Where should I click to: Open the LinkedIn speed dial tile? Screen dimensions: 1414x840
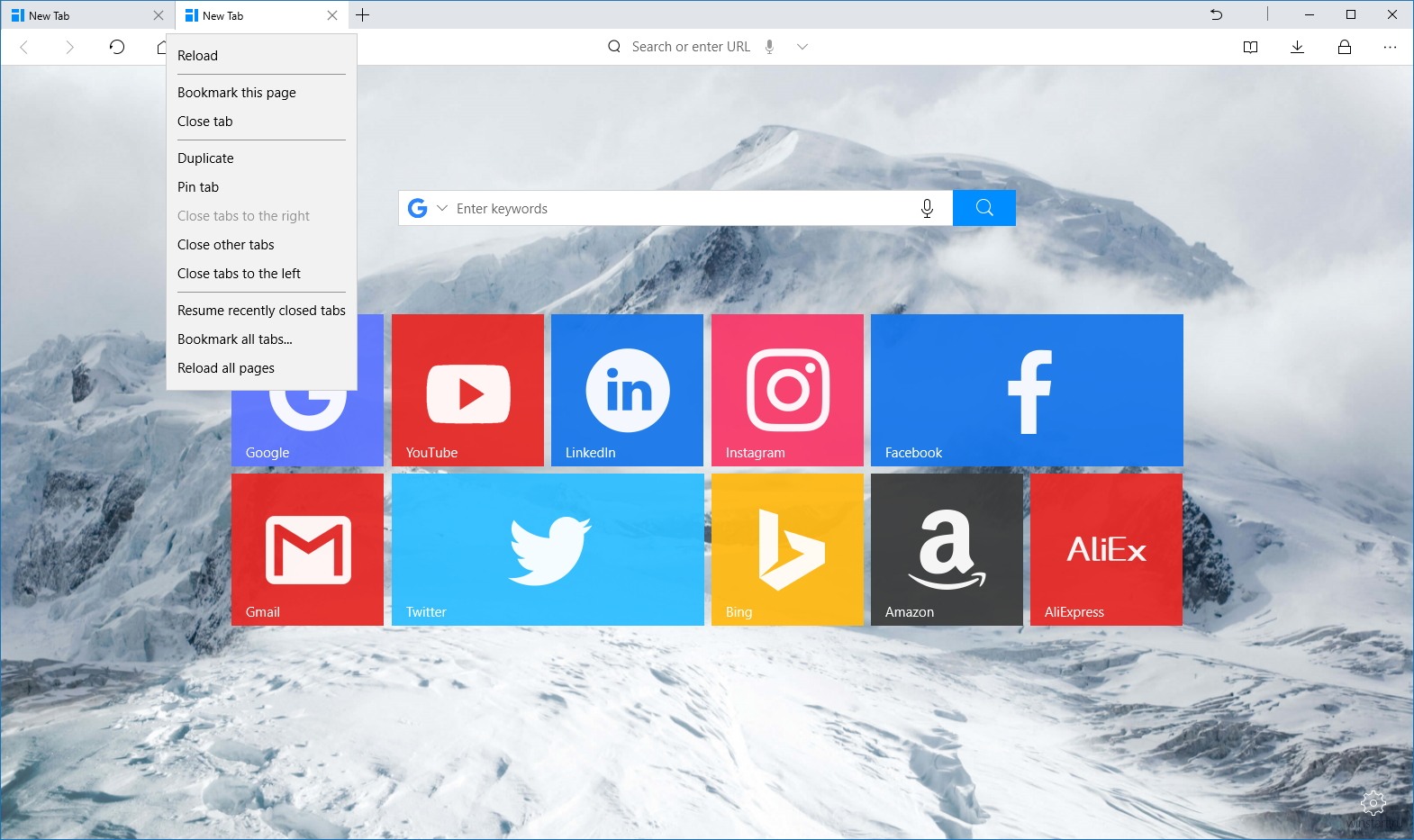[x=627, y=390]
